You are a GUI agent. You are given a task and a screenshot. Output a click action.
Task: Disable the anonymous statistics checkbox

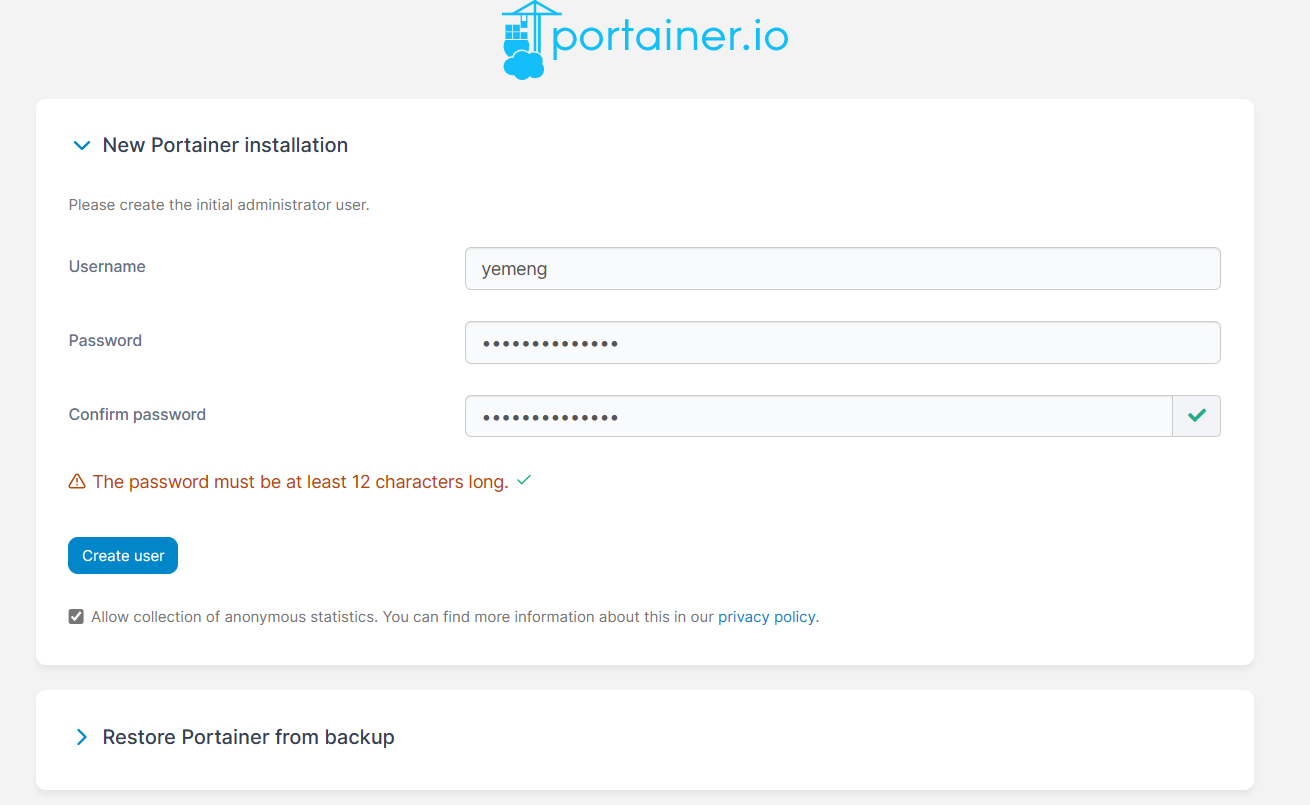(76, 617)
